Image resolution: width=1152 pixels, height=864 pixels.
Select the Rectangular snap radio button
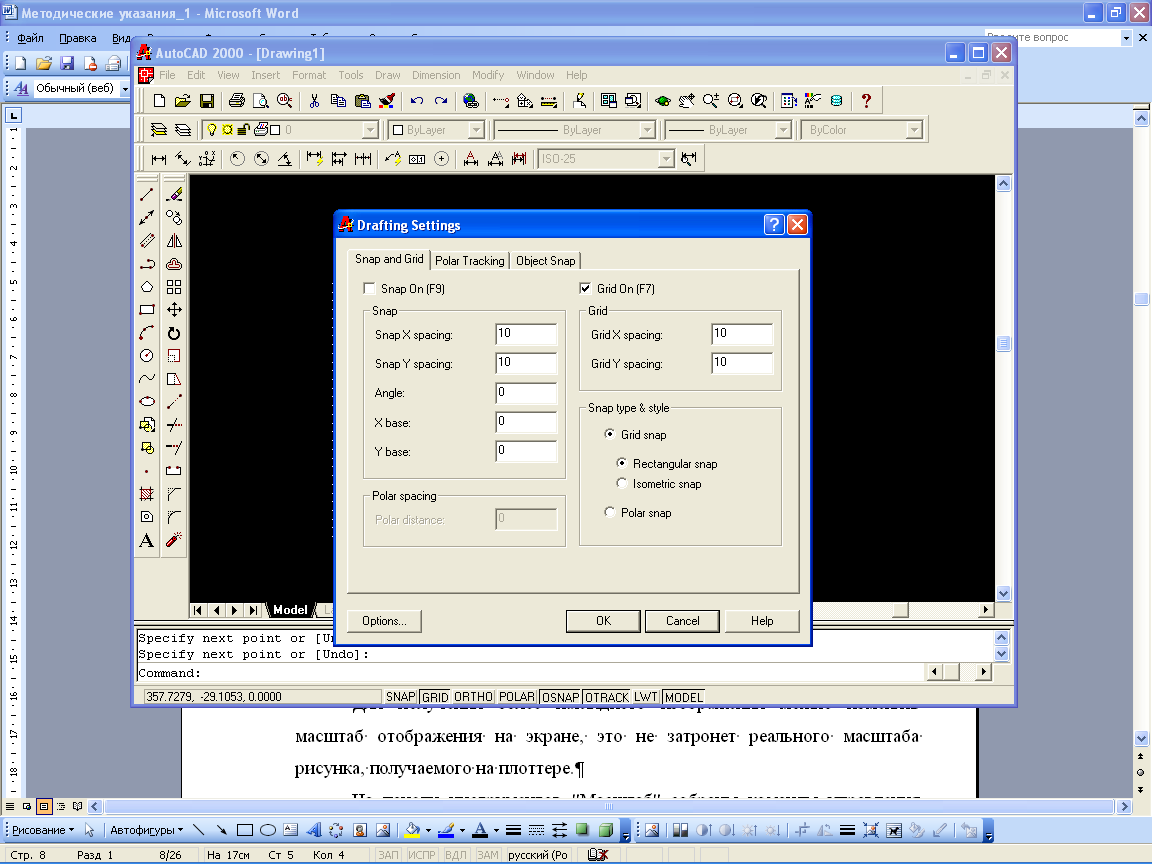(x=622, y=463)
